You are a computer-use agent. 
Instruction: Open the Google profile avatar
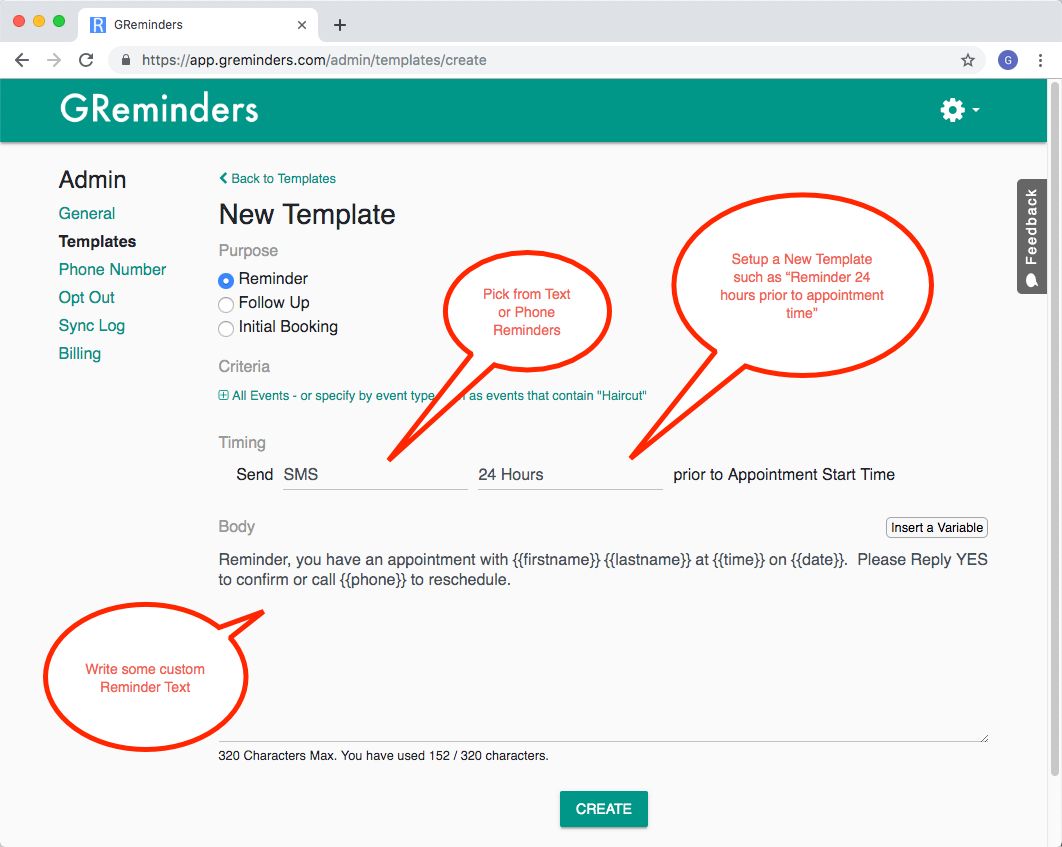(x=1008, y=60)
